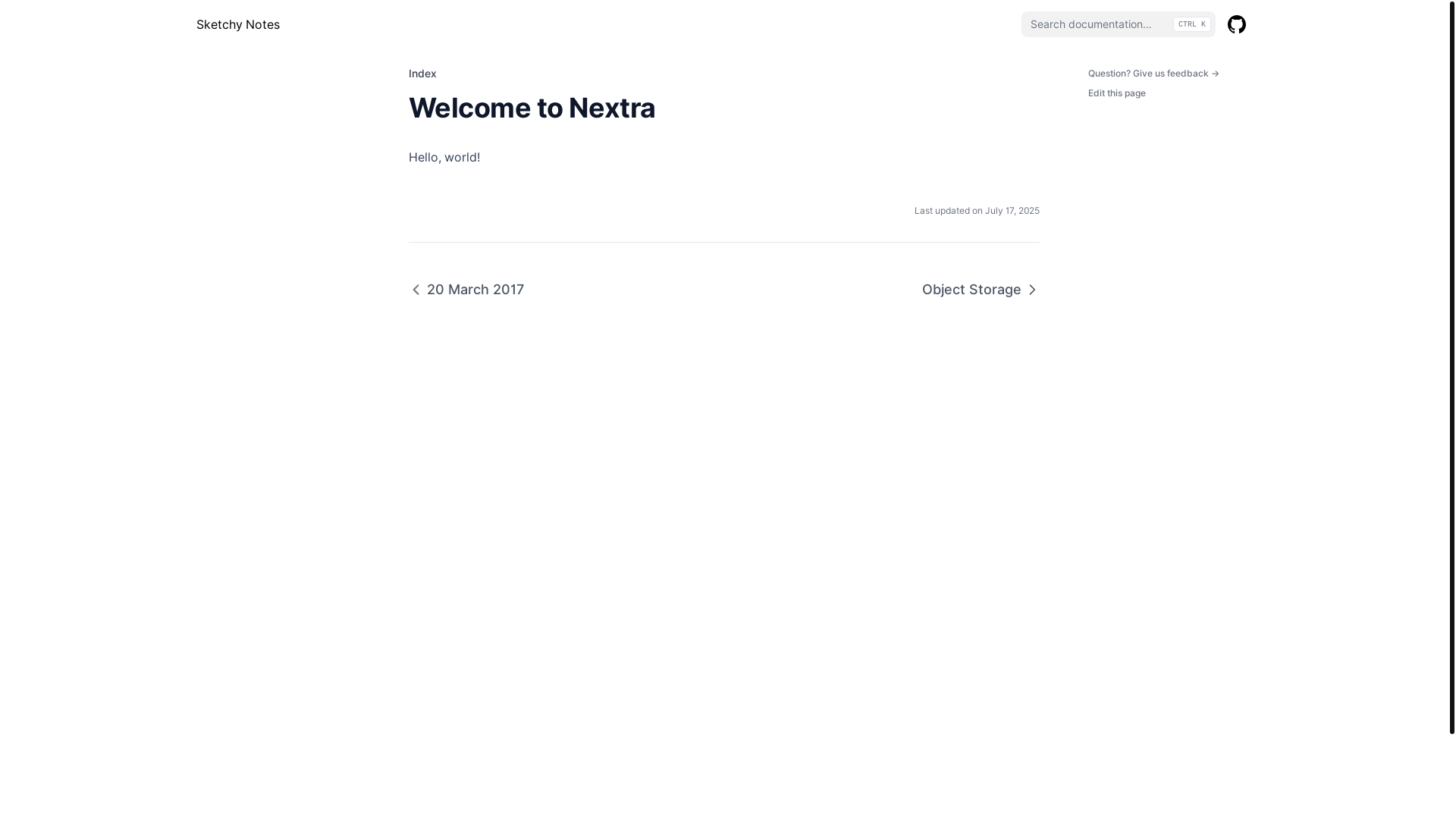Image resolution: width=1456 pixels, height=819 pixels.
Task: Open the GitHub repository icon
Action: 1236,24
